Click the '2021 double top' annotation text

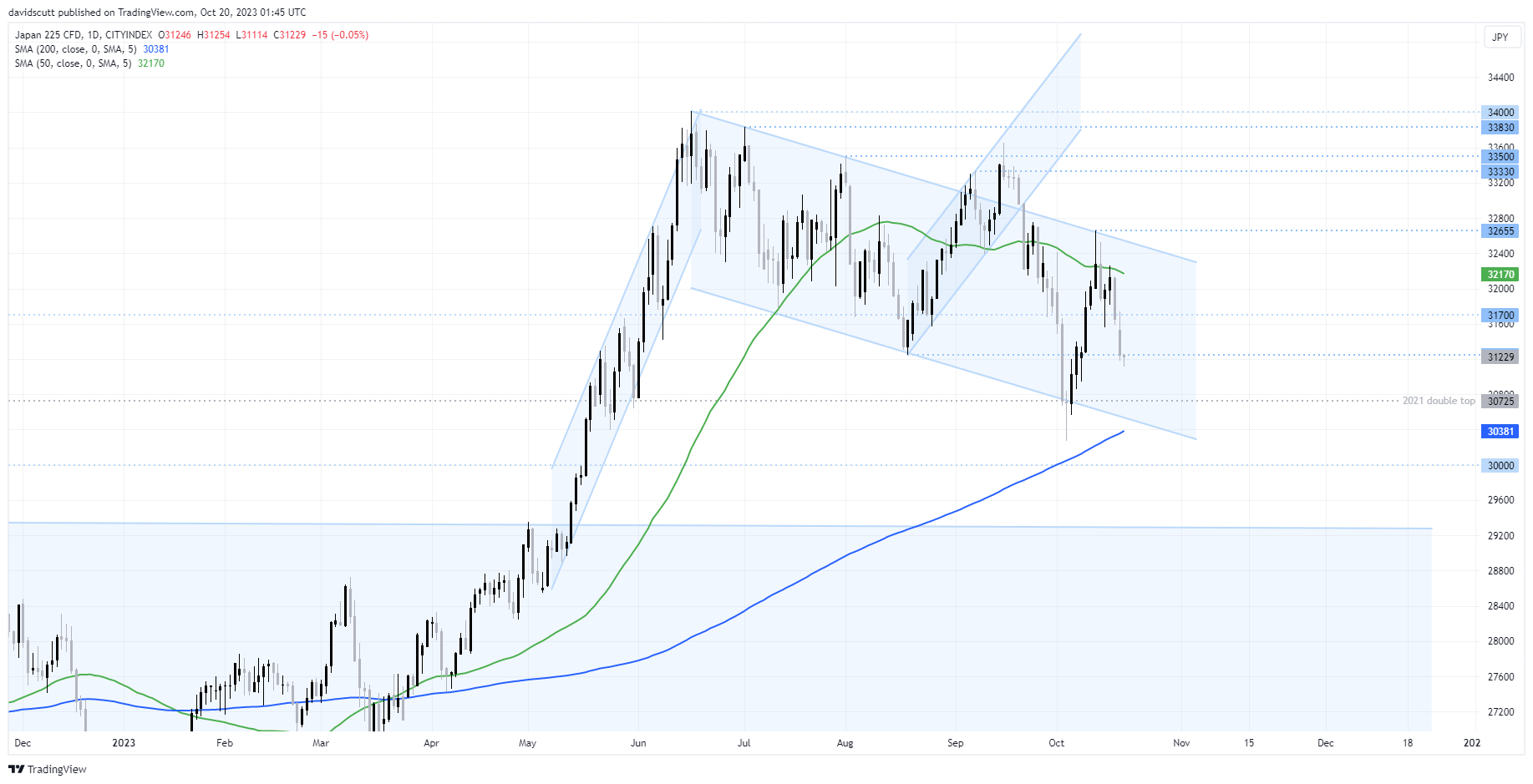(x=1439, y=401)
